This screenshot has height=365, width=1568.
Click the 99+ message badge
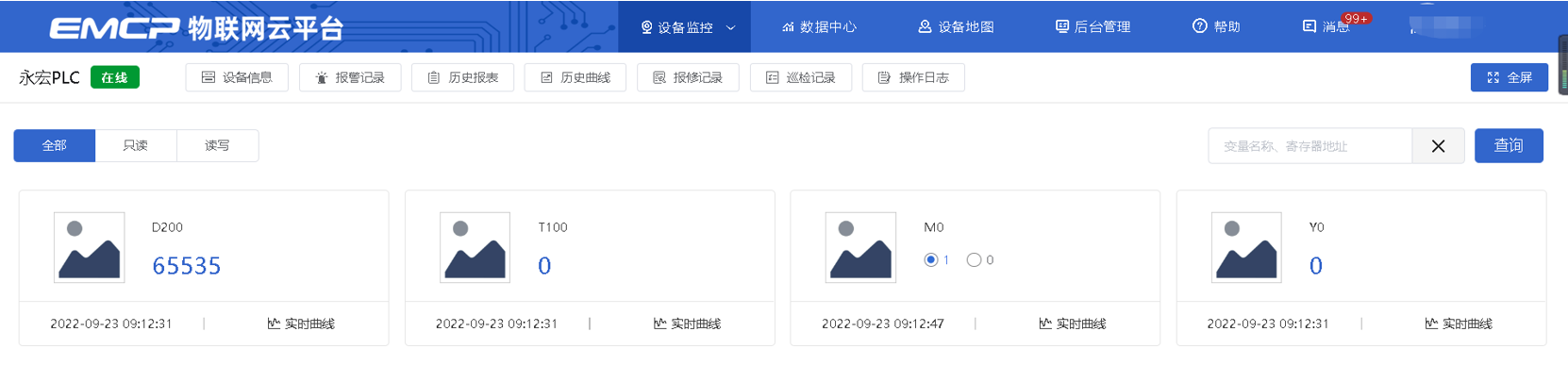[1357, 19]
